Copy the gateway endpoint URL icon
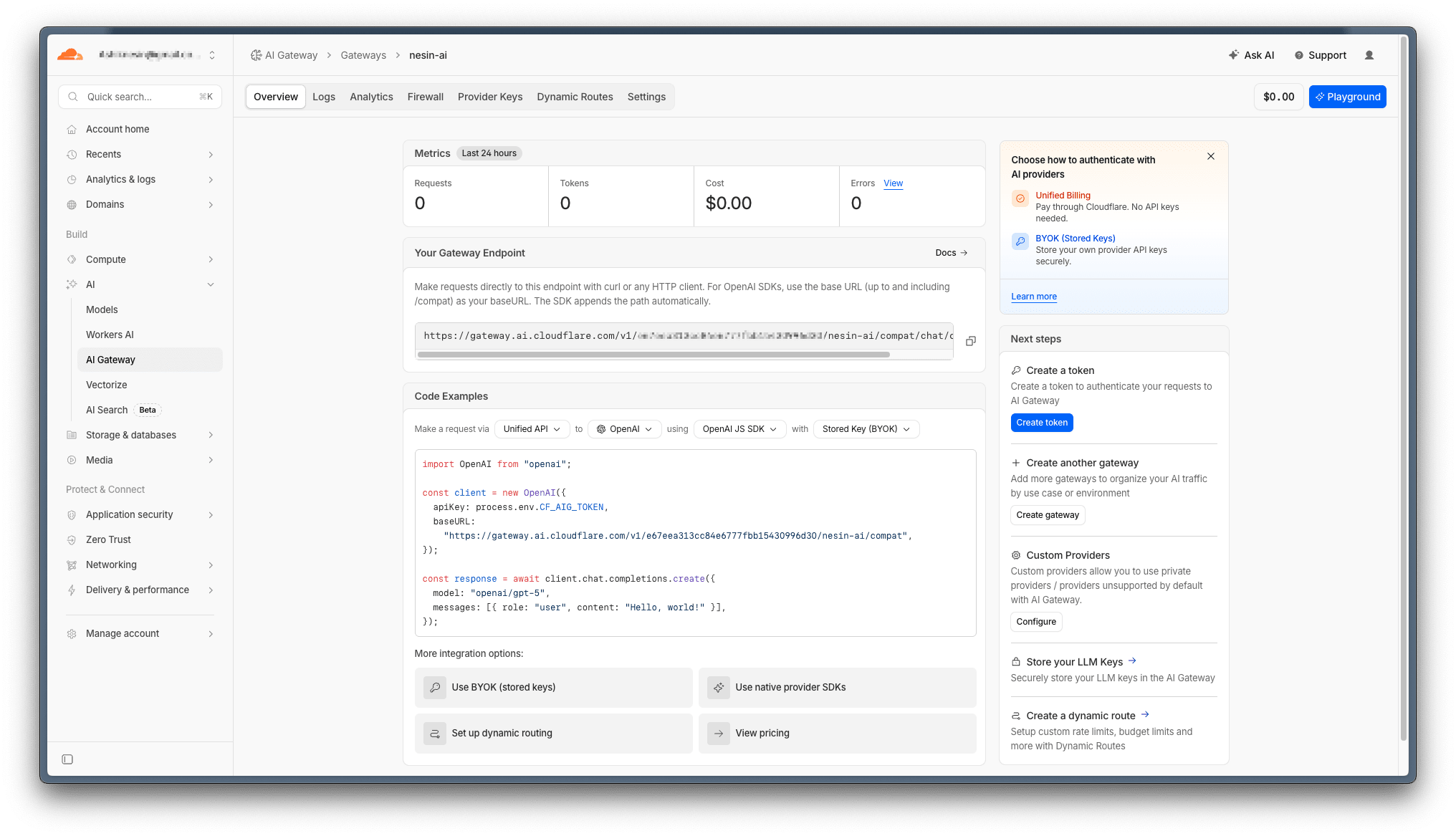This screenshot has height=836, width=1456. (970, 341)
